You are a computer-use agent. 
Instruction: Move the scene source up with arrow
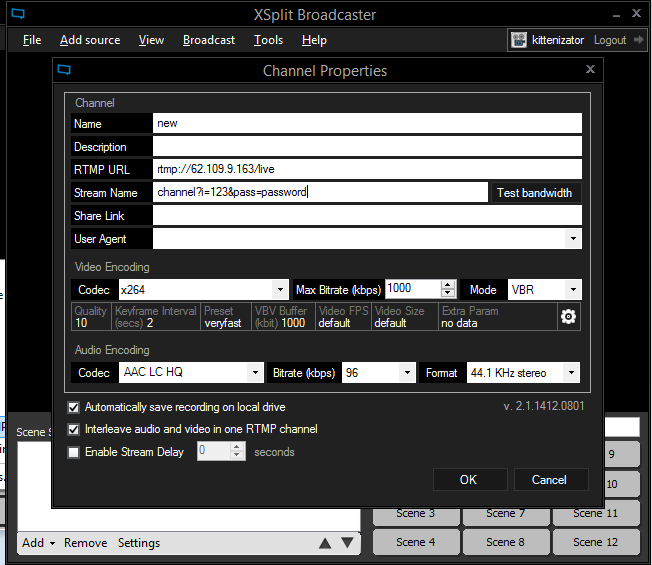pyautogui.click(x=325, y=543)
